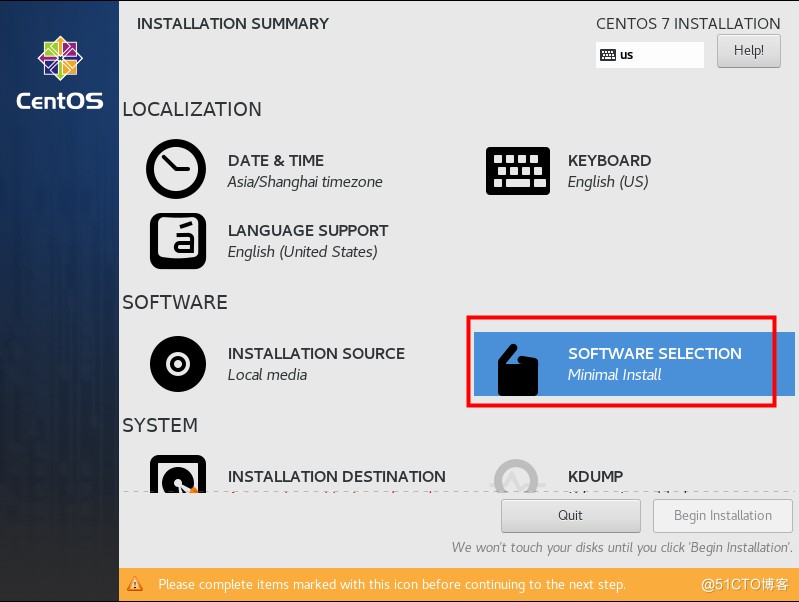Select SOFTWARE SELECTION label
This screenshot has width=799, height=602.
tap(655, 353)
